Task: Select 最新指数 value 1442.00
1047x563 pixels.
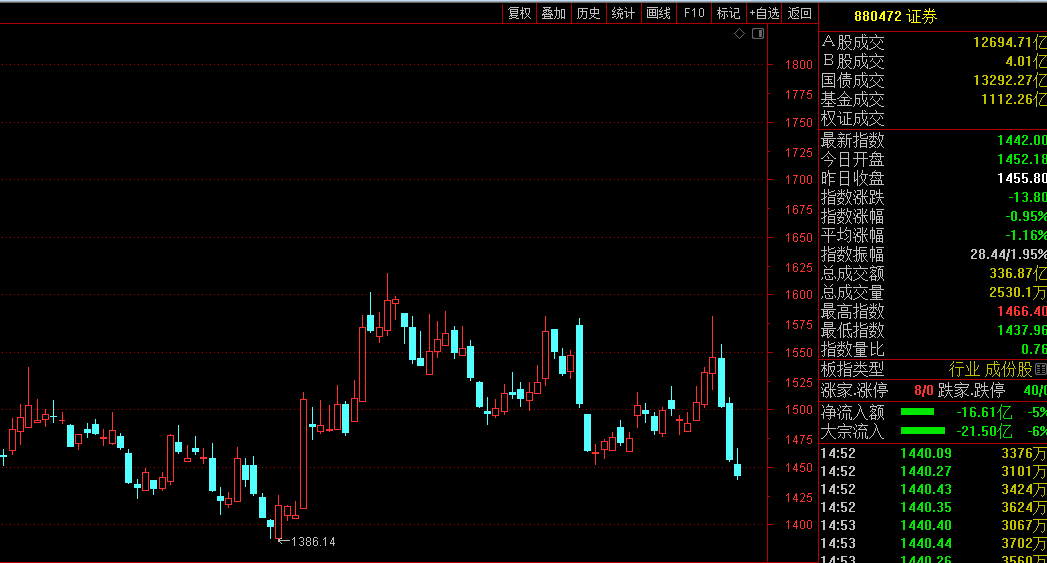Action: [1022, 140]
